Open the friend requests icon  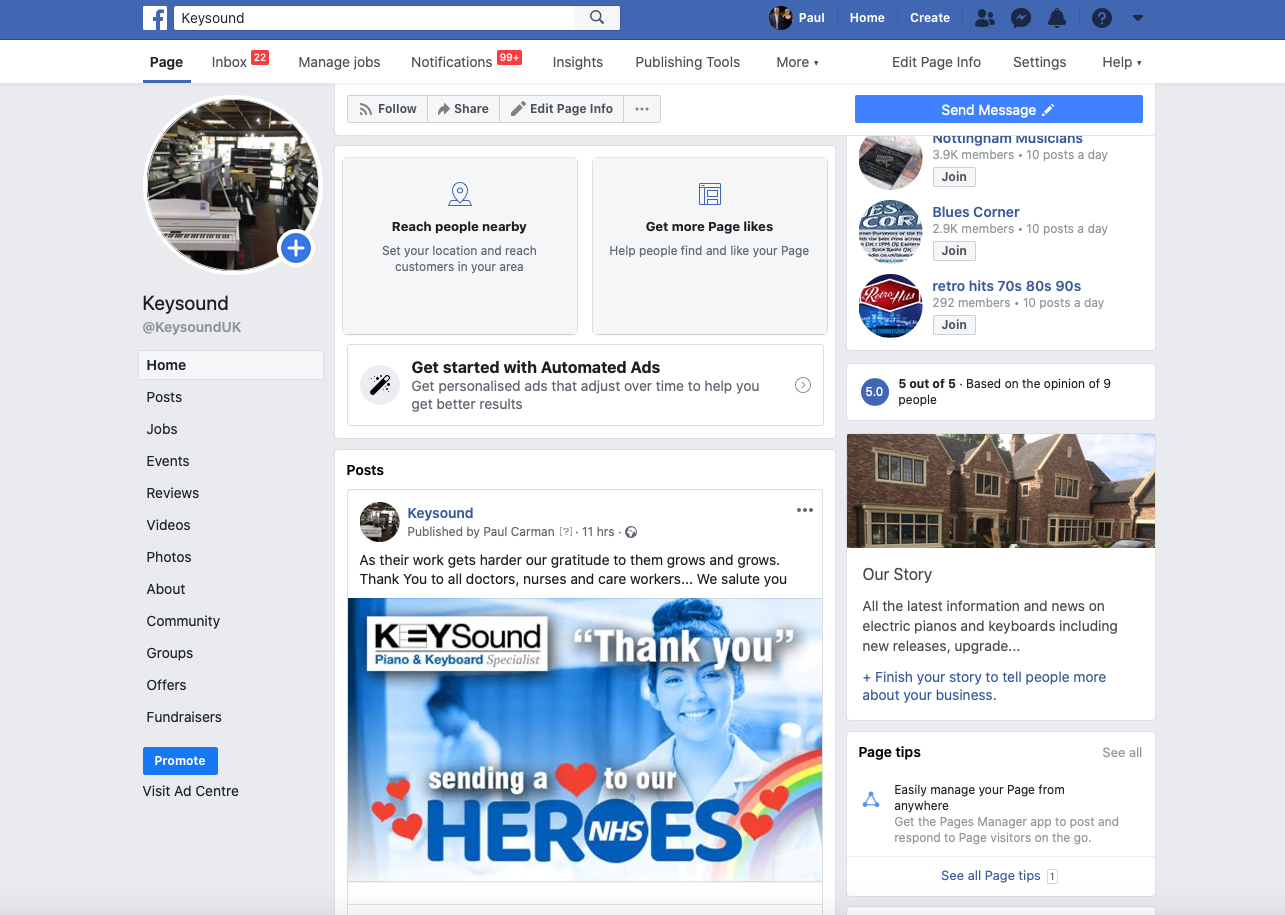[x=985, y=17]
